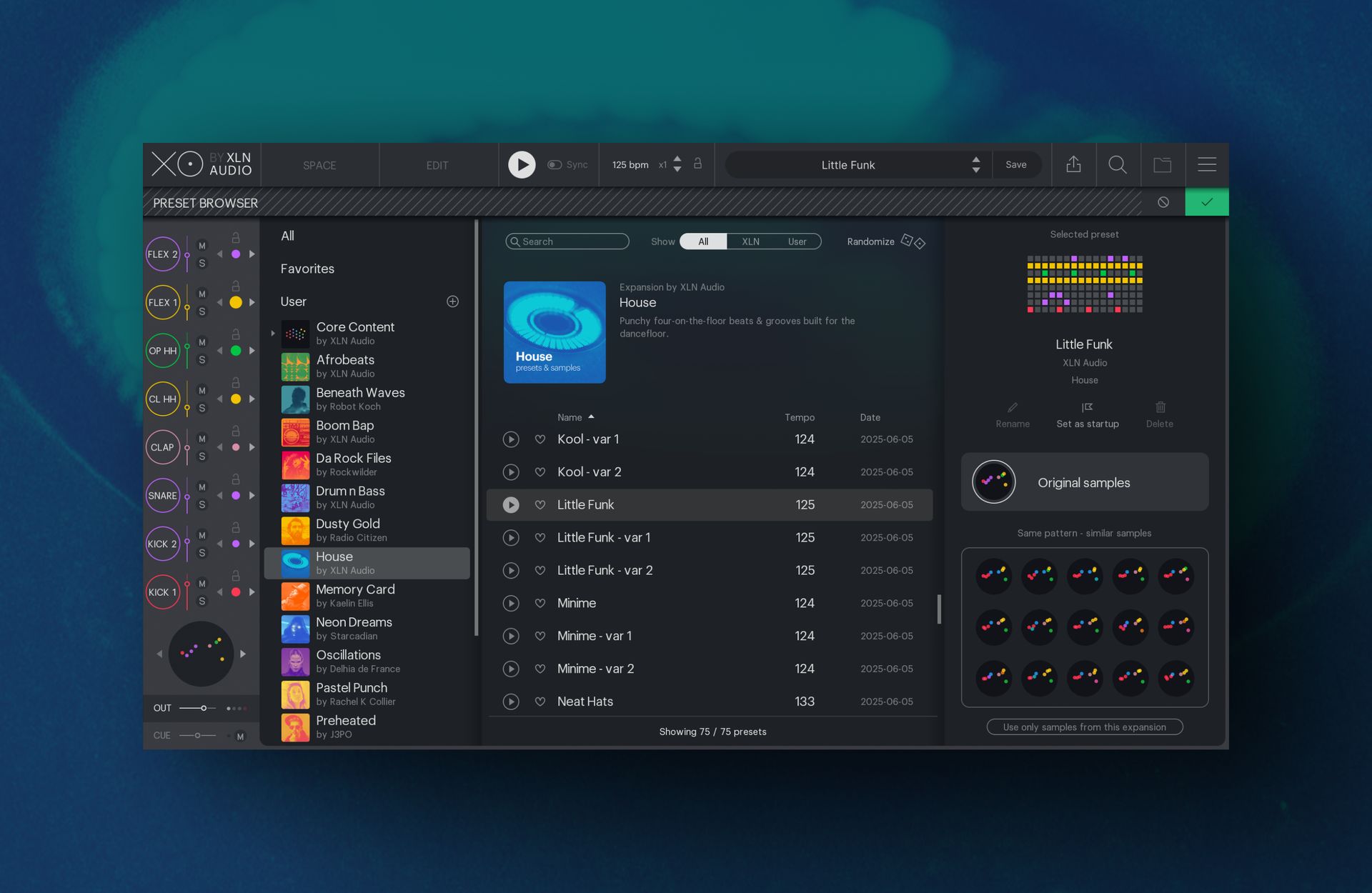The image size is (1372, 893).
Task: Favorite the Kool - var 1 preset heart
Action: [540, 439]
